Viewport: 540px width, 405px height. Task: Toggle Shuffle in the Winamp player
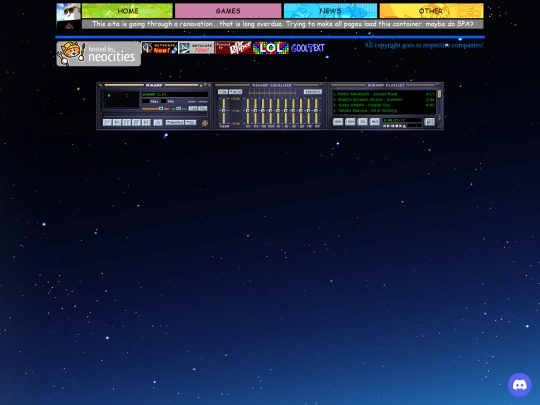(x=175, y=122)
